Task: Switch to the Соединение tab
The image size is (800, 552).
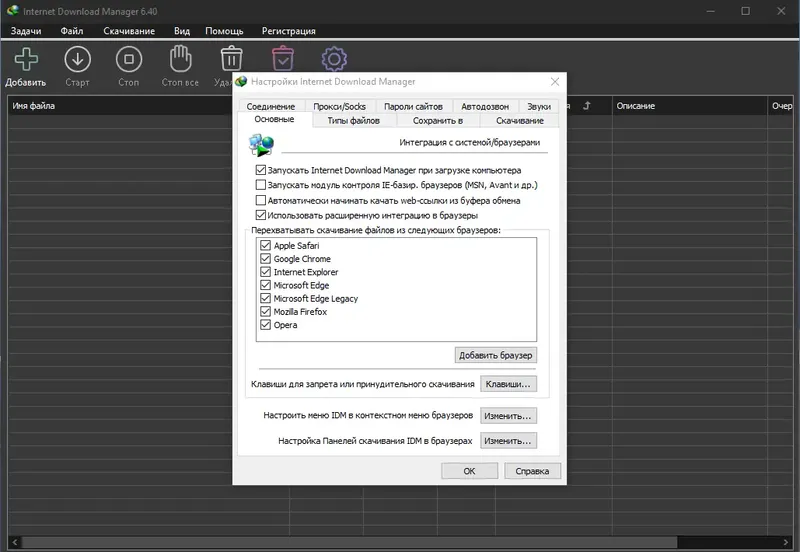Action: (271, 106)
